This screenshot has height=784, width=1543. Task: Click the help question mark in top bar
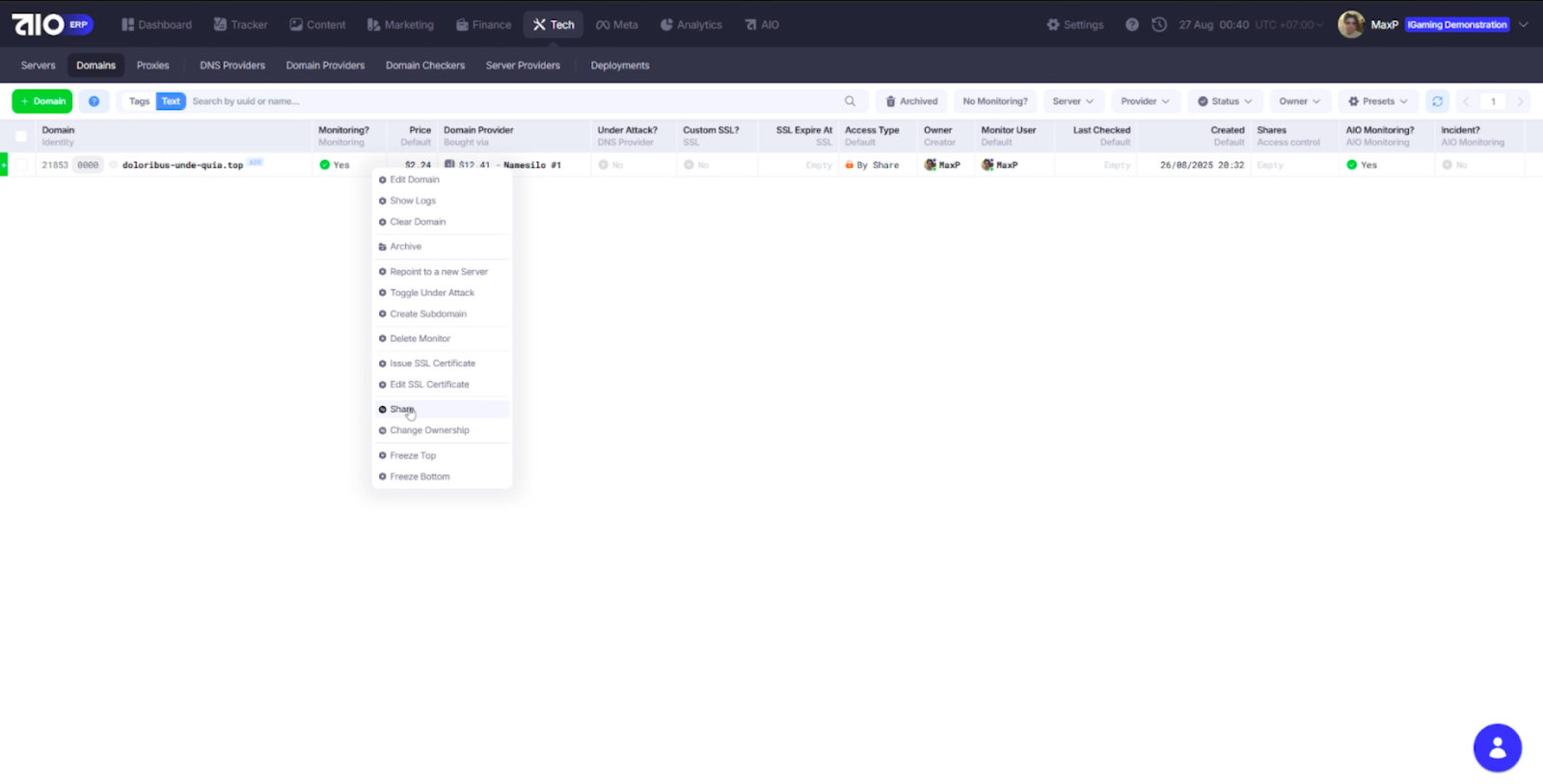pos(1132,25)
